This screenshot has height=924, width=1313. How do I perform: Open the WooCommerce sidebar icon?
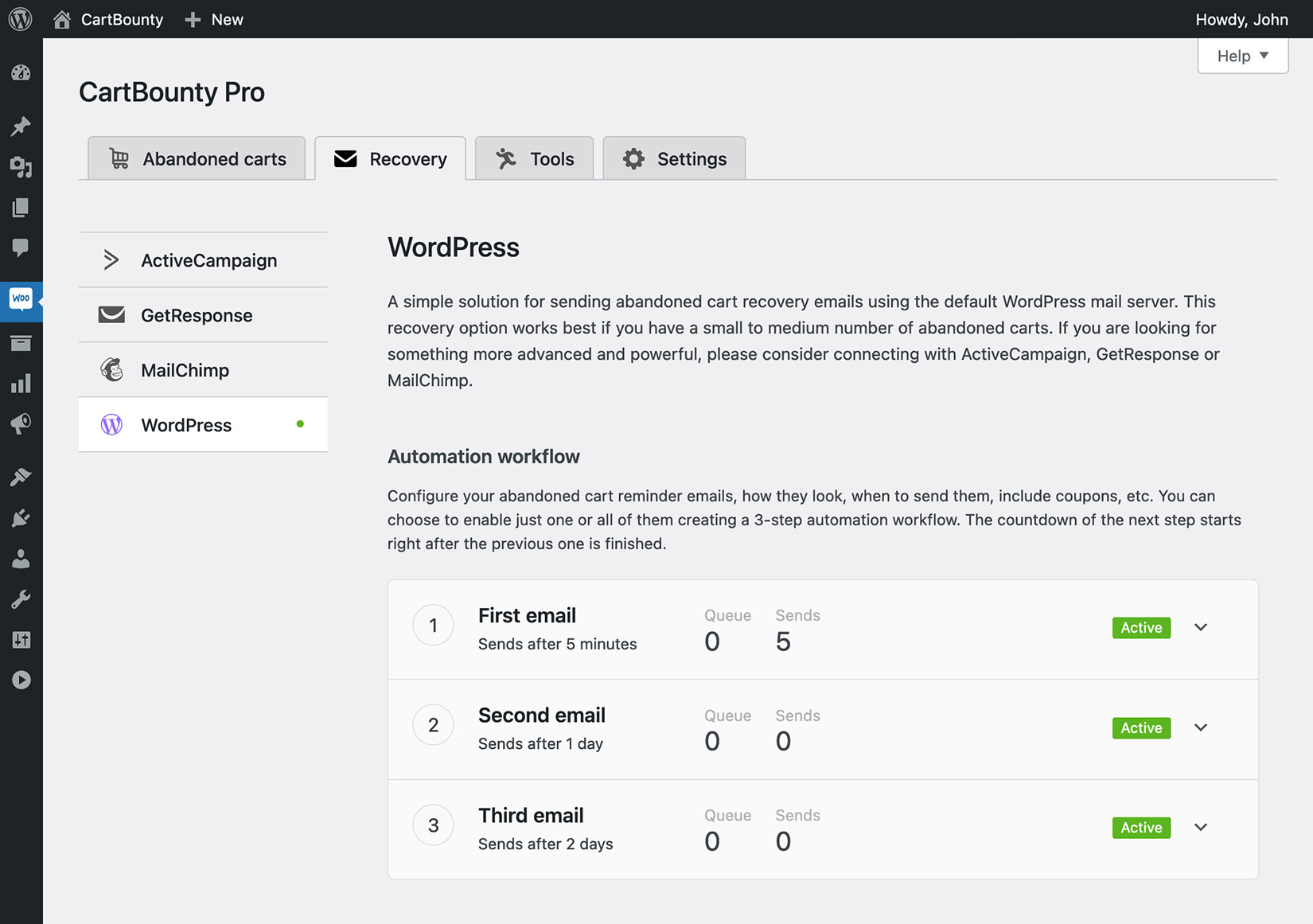21,298
